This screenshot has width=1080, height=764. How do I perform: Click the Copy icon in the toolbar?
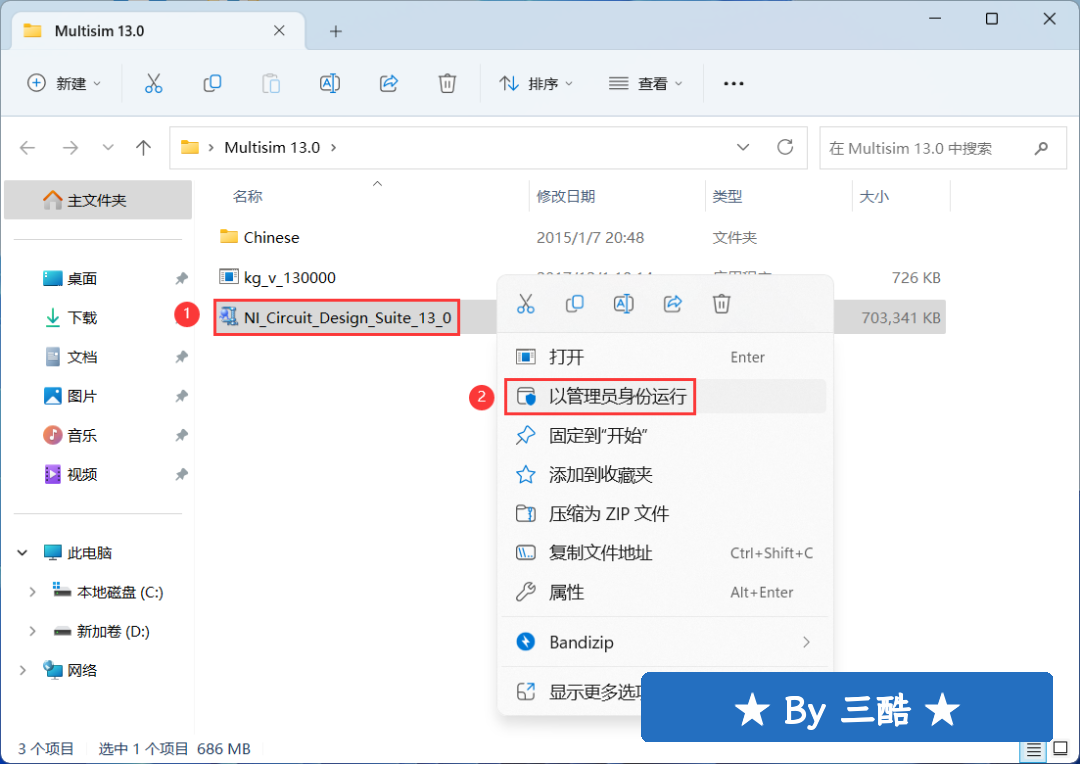tap(212, 83)
